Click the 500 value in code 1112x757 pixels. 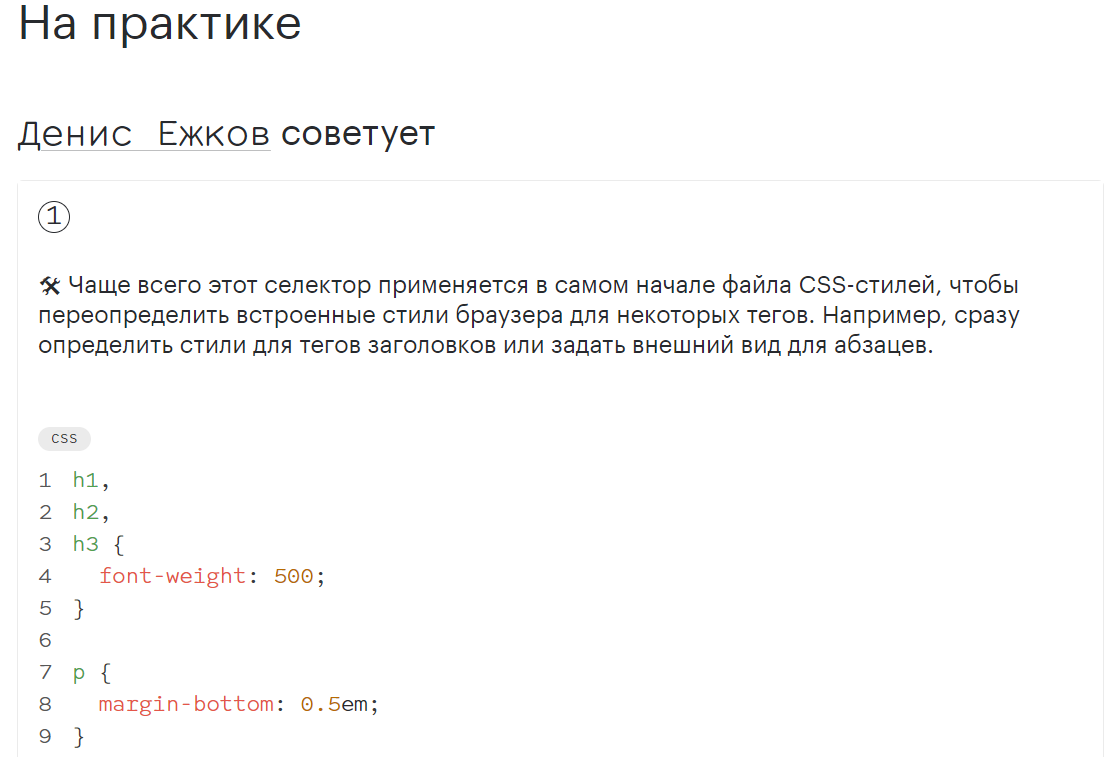coord(294,576)
